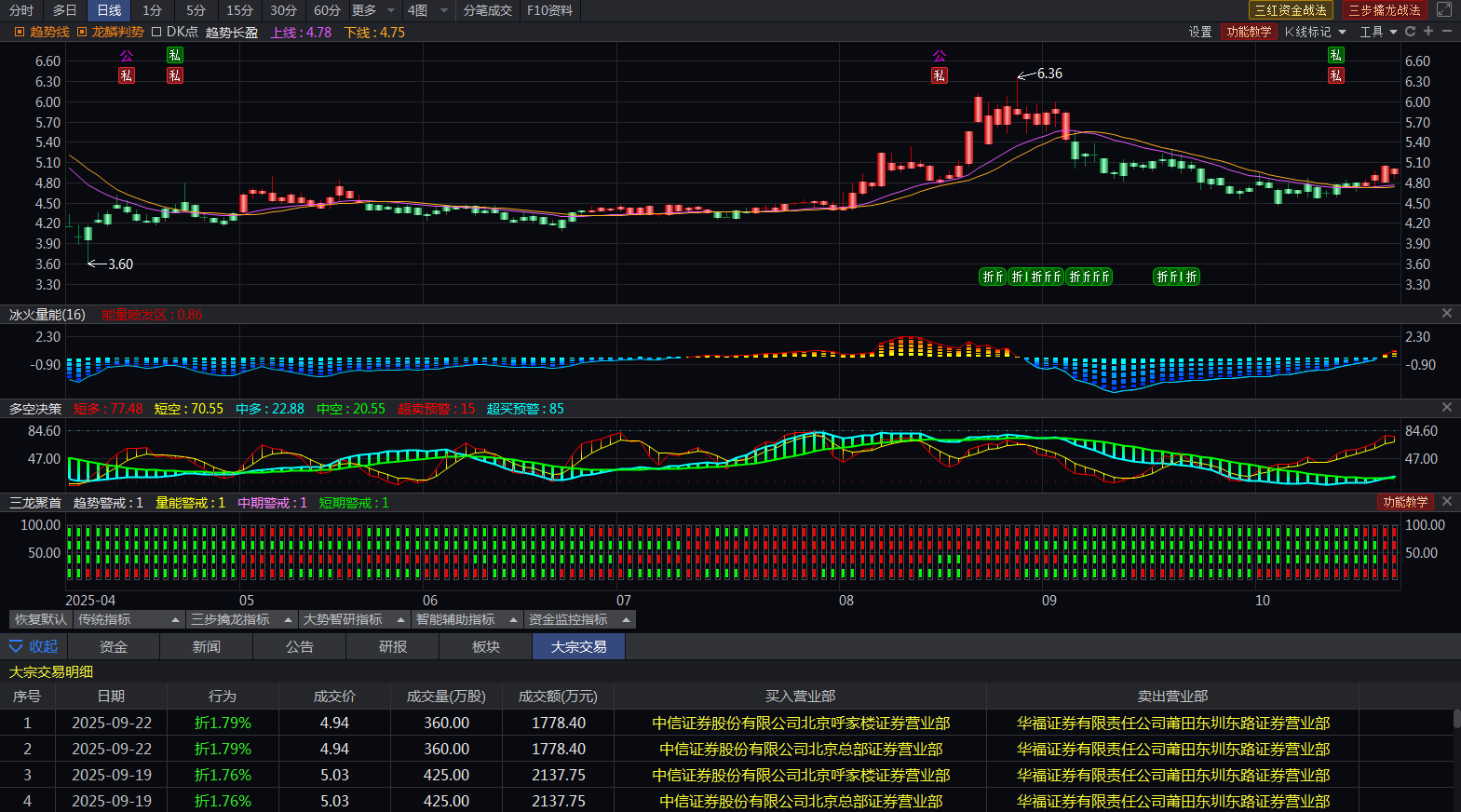The image size is (1461, 812).
Task: Open the 传统指标 indicator list
Action: click(x=129, y=619)
